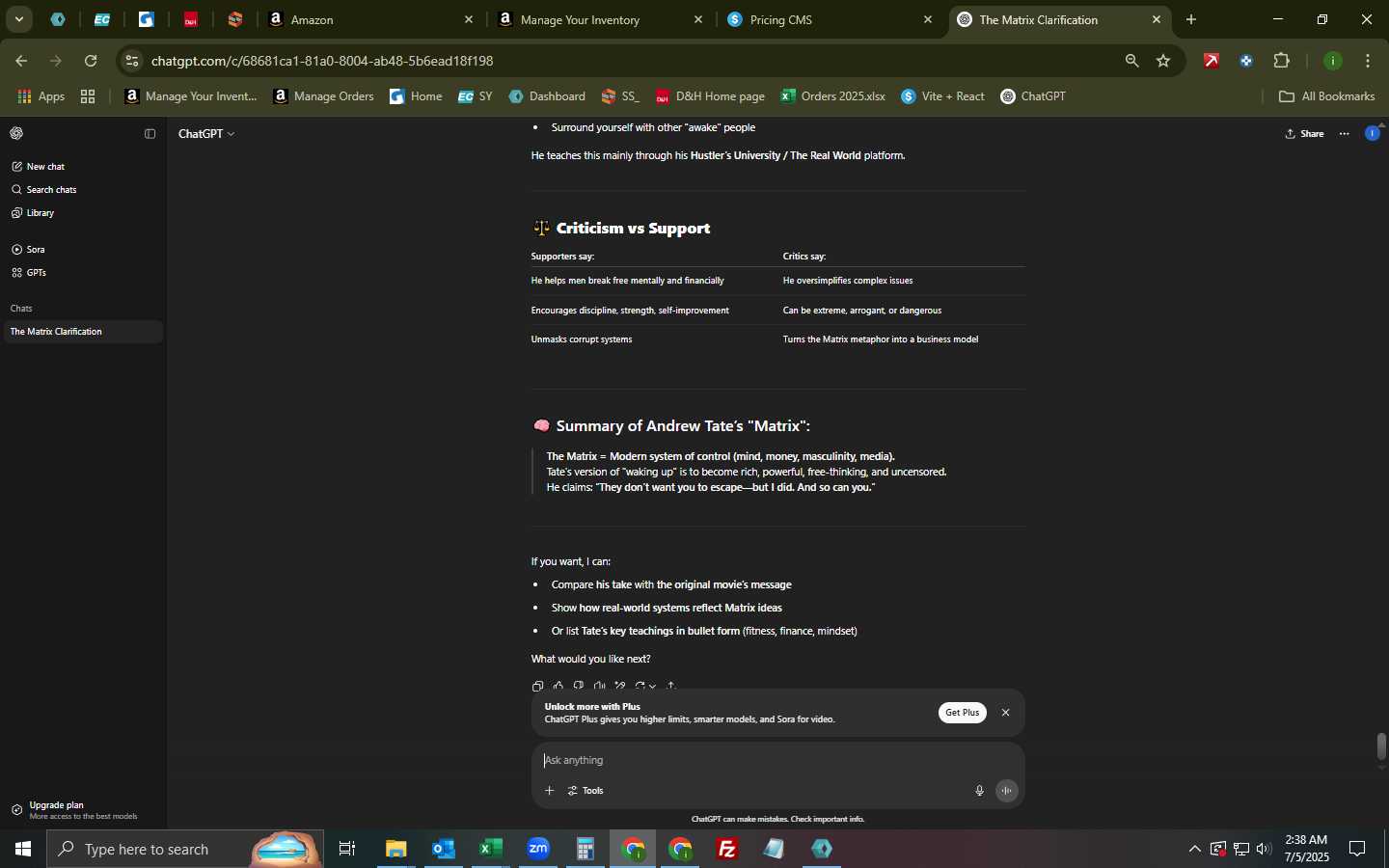Open the ChatGPT model selector dropdown

[x=206, y=134]
